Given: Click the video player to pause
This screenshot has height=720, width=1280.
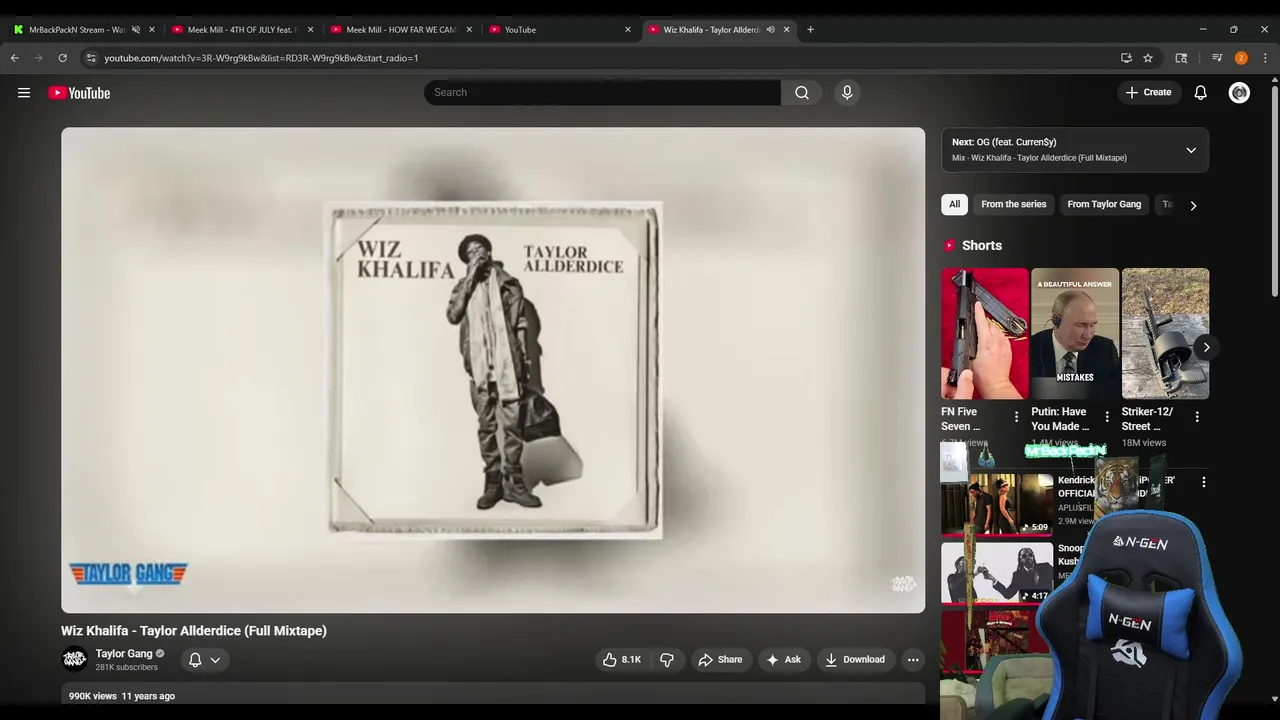Looking at the screenshot, I should coord(493,370).
